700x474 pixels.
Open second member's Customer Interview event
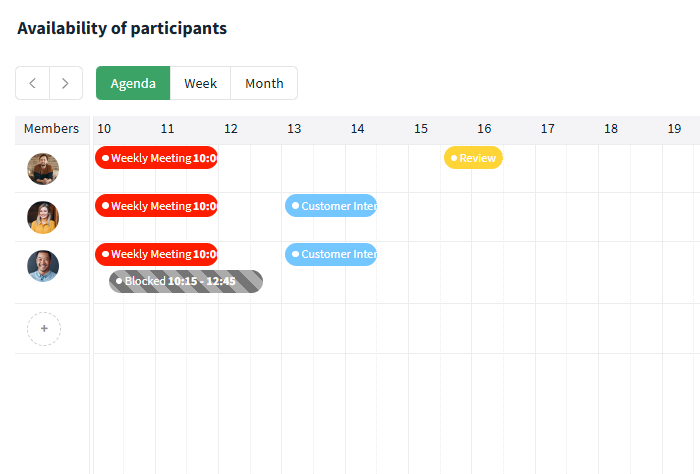[x=331, y=206]
